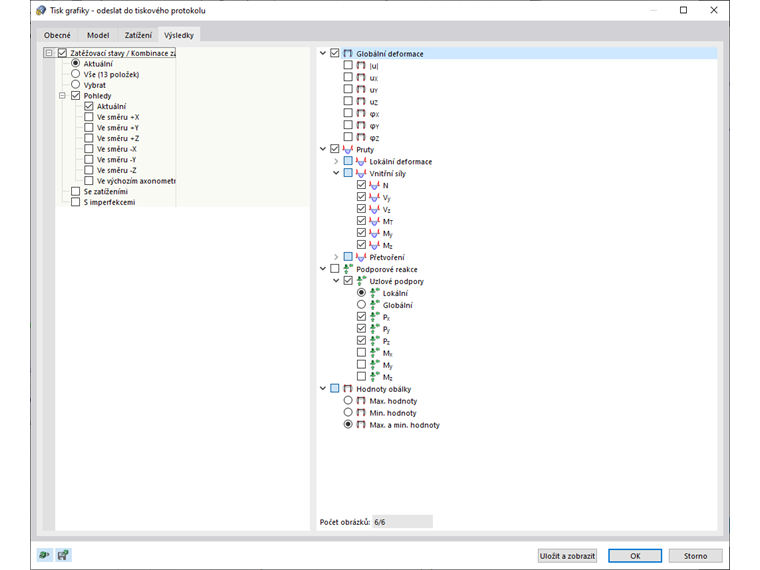Enable the uY deformation checkbox

pos(348,89)
